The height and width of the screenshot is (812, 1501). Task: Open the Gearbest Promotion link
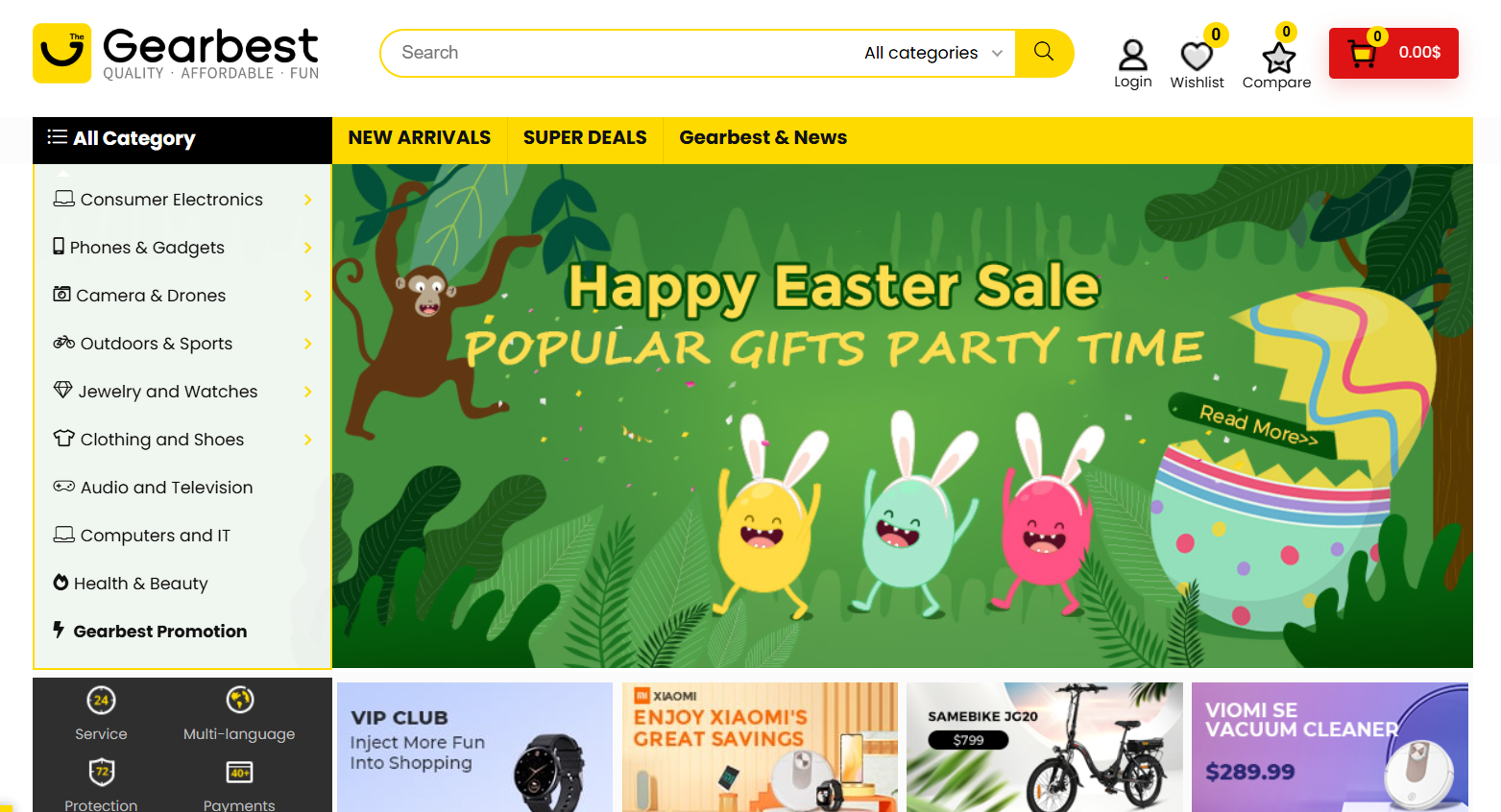pos(159,632)
